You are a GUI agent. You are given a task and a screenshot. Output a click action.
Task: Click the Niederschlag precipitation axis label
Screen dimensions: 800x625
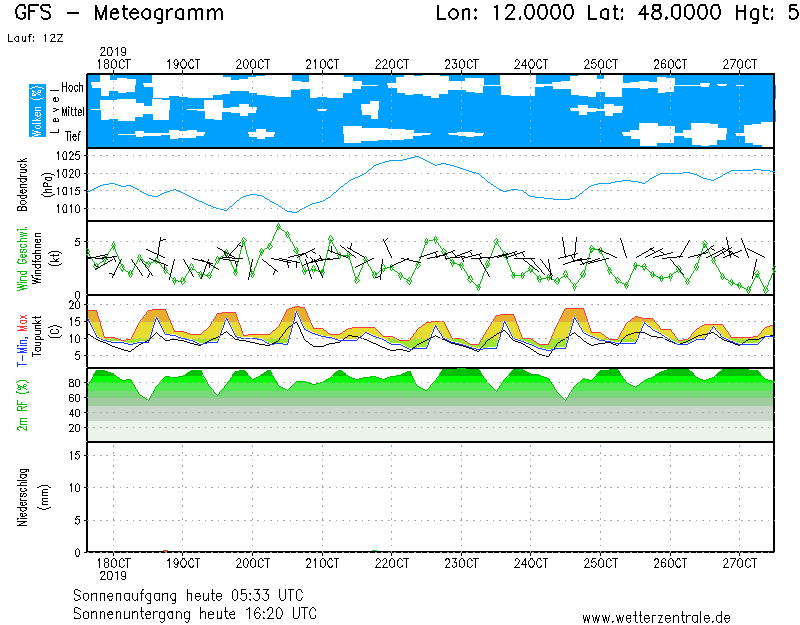22,497
